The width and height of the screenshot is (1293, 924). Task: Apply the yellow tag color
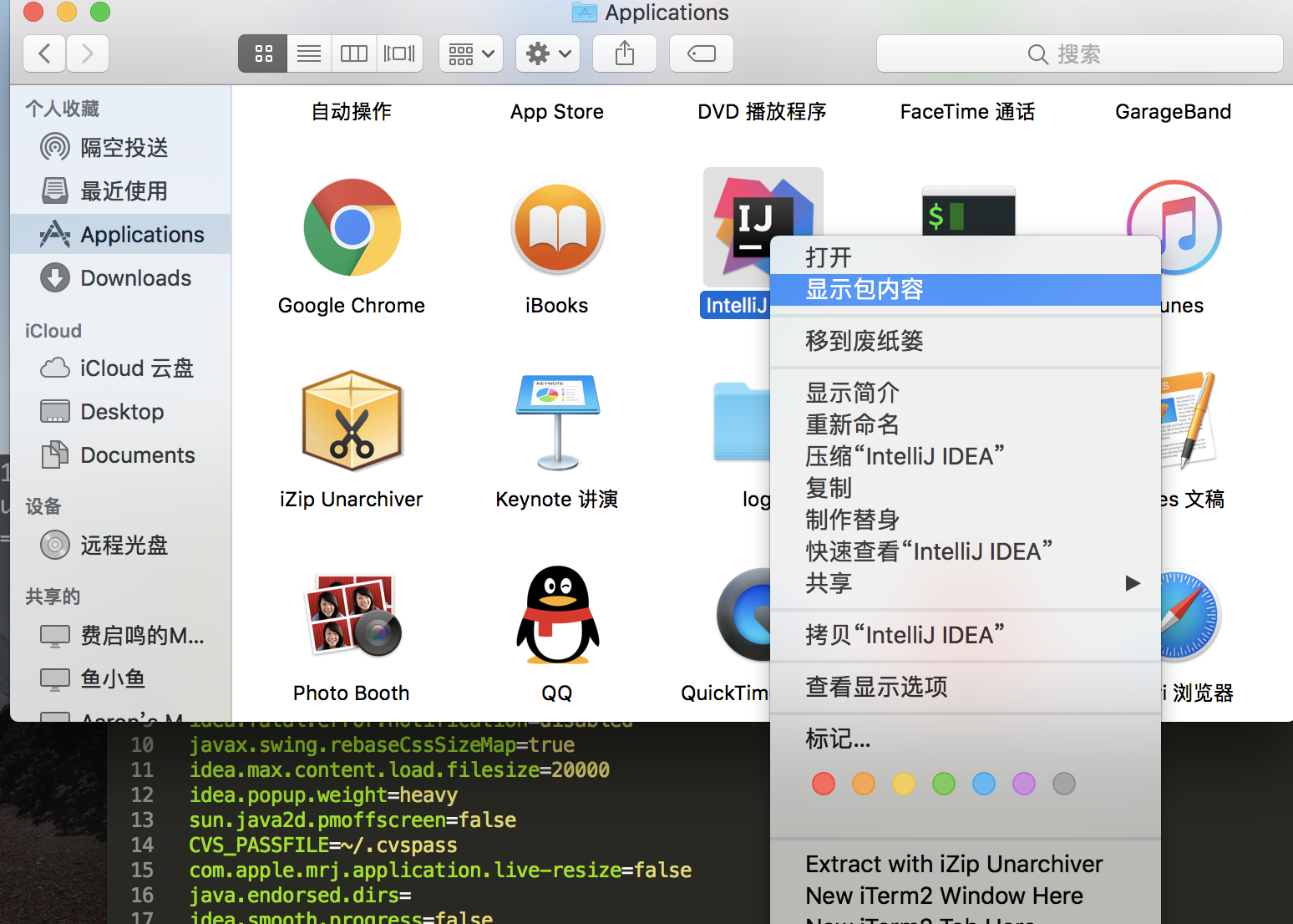pyautogui.click(x=904, y=784)
